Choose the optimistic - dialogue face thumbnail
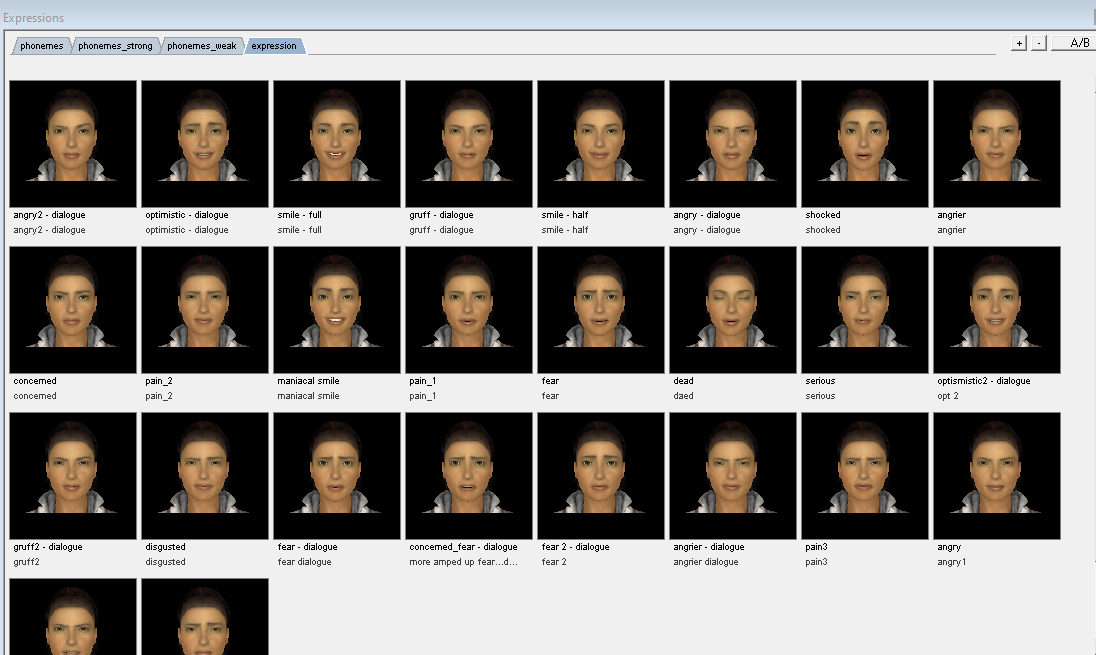The height and width of the screenshot is (655, 1096). point(205,144)
